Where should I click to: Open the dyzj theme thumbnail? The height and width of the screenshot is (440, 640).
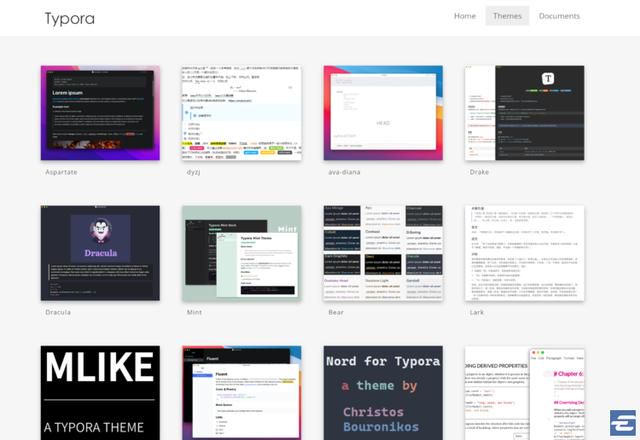click(242, 113)
